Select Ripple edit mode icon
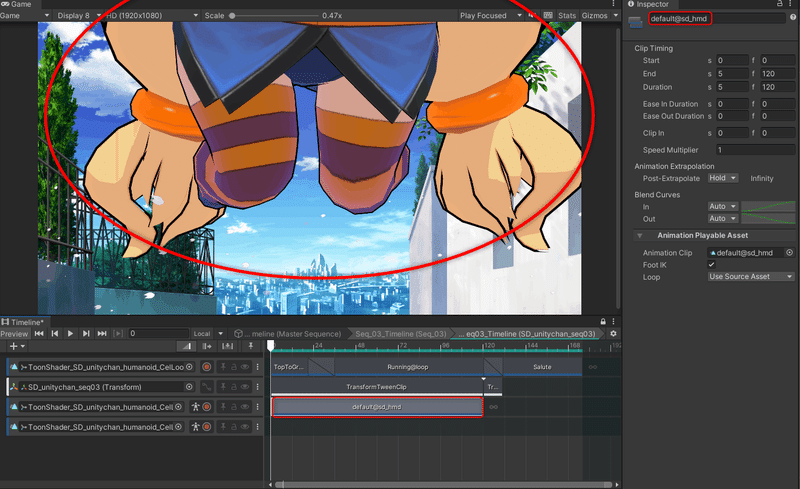The width and height of the screenshot is (800, 489). pyautogui.click(x=207, y=346)
